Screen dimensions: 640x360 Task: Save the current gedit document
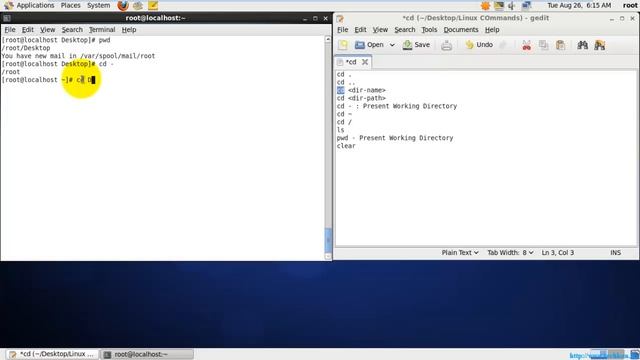416,45
